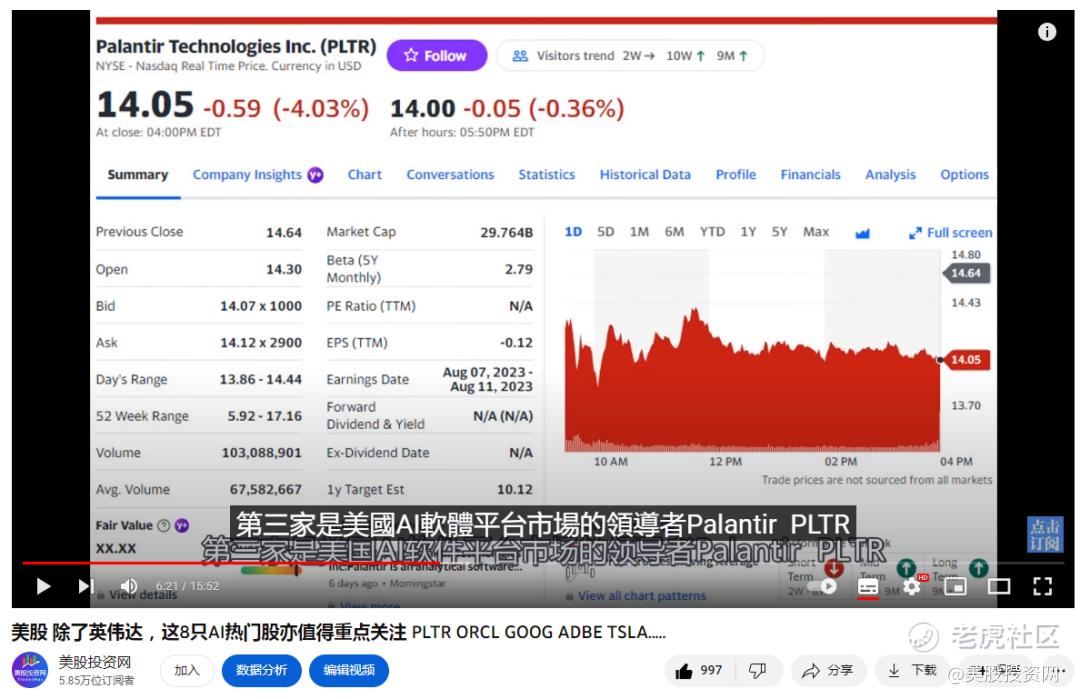
Task: Select the 5D chart range
Action: pos(605,232)
